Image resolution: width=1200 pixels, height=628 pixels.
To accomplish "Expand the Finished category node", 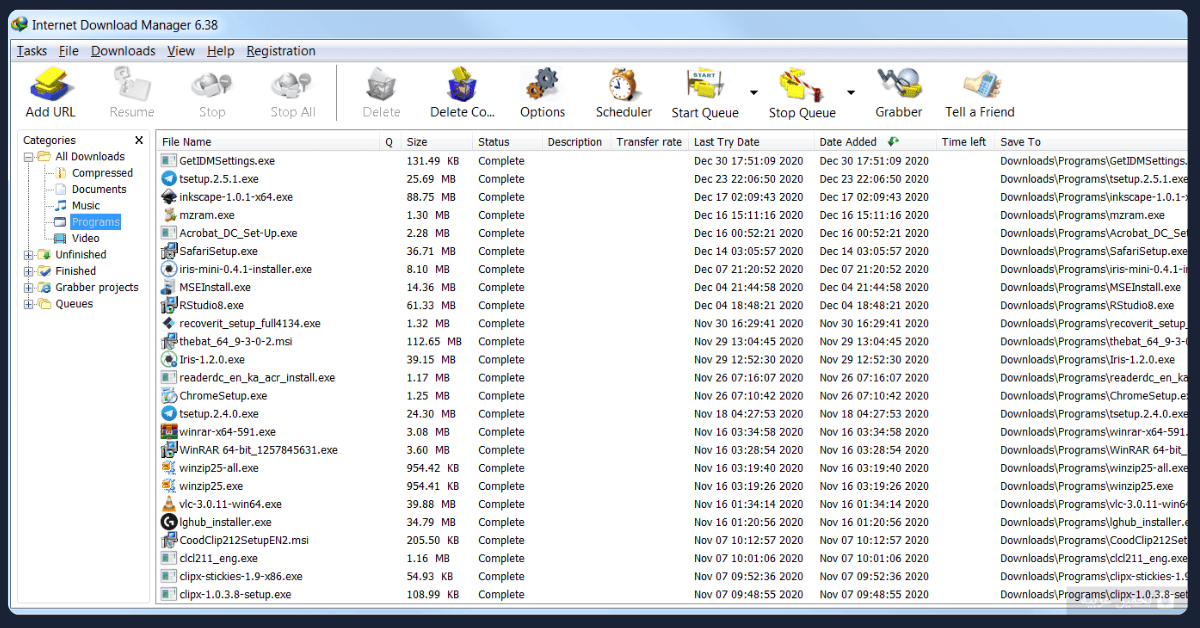I will click(29, 271).
